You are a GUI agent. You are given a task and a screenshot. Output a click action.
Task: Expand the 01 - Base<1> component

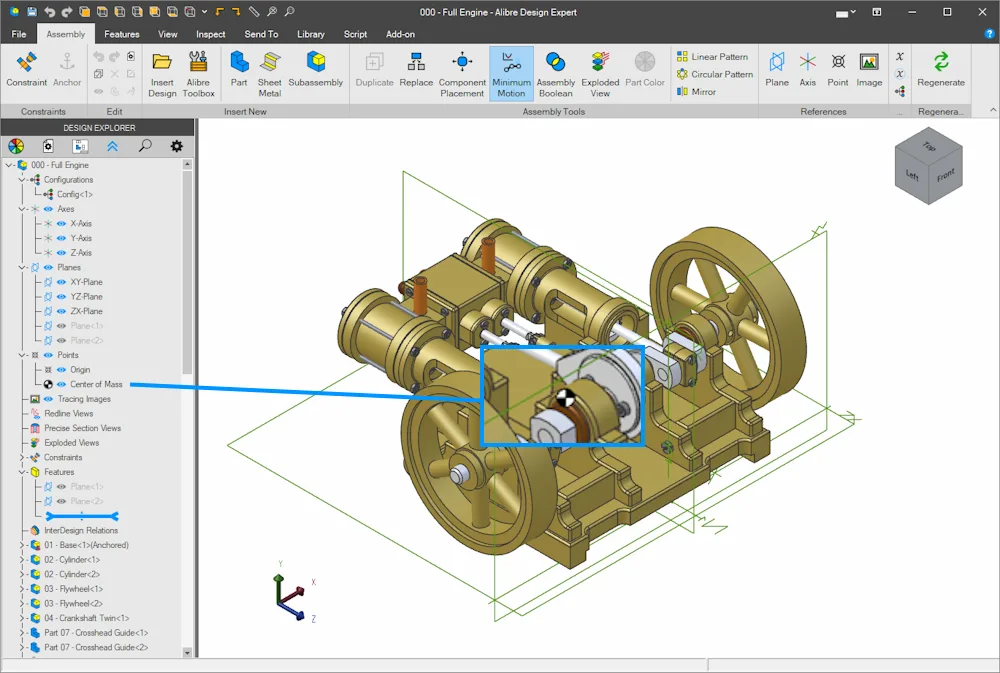coord(22,545)
